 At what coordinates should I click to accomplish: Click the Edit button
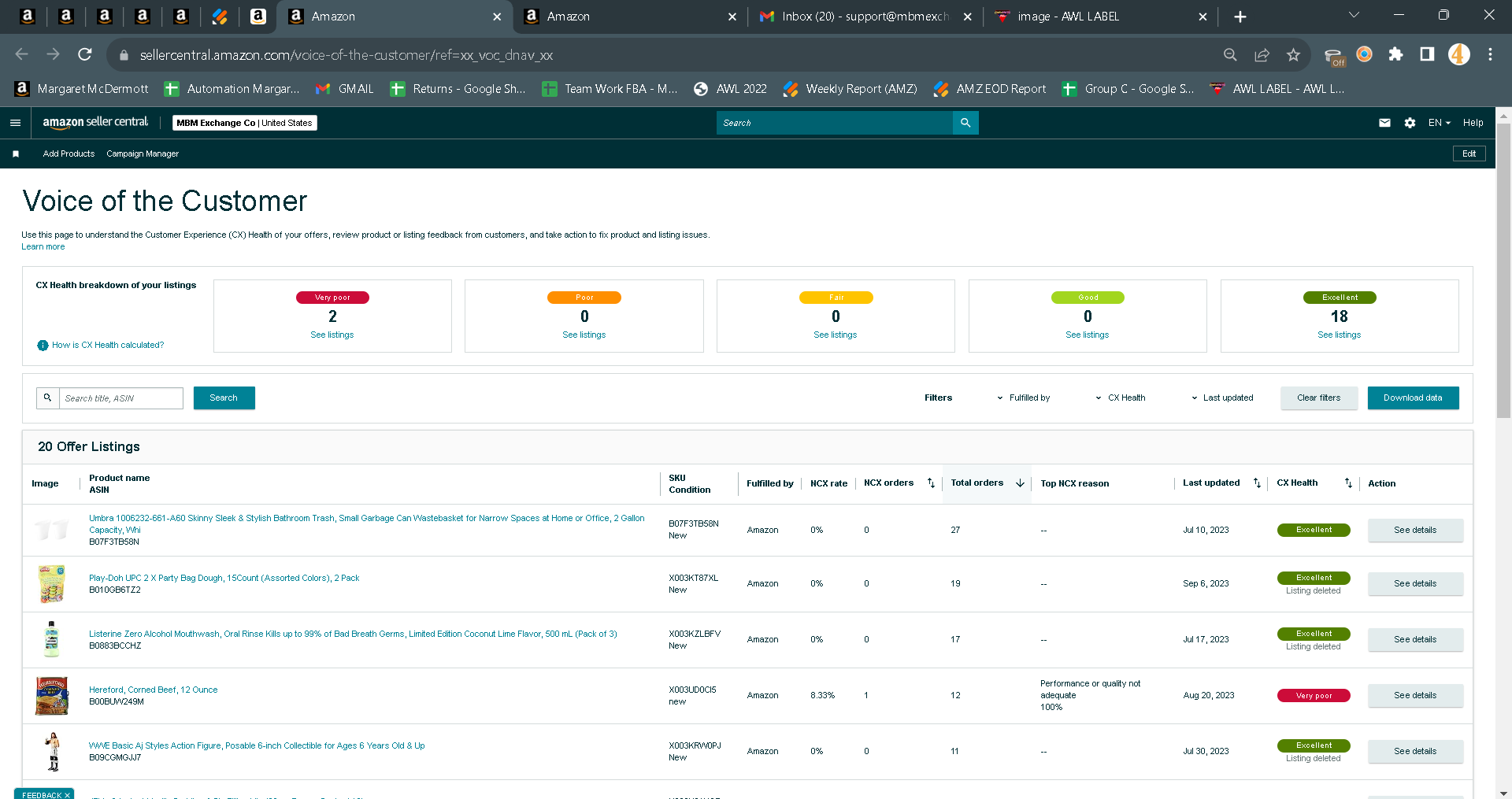click(x=1469, y=154)
